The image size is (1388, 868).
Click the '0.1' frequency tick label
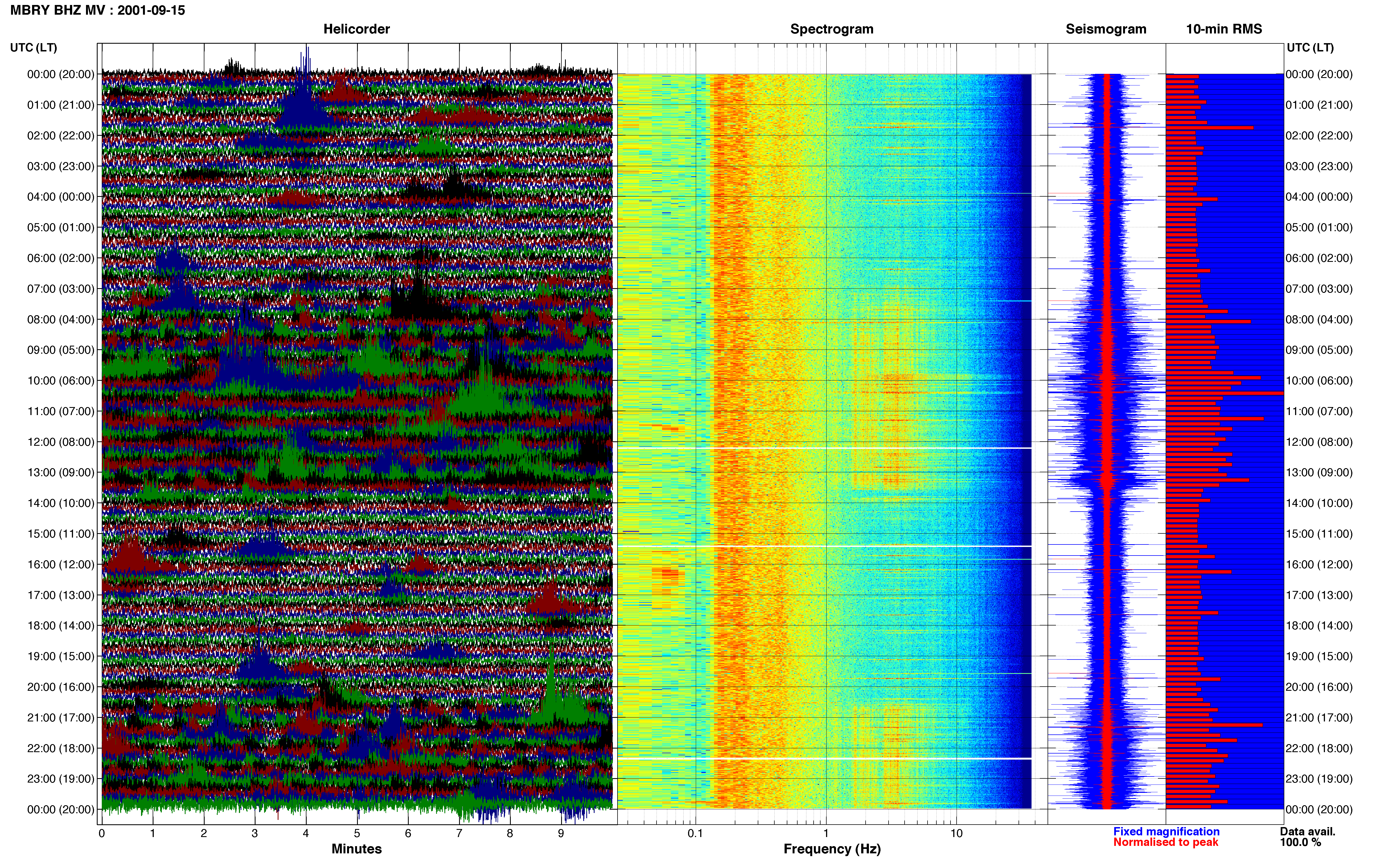click(695, 833)
